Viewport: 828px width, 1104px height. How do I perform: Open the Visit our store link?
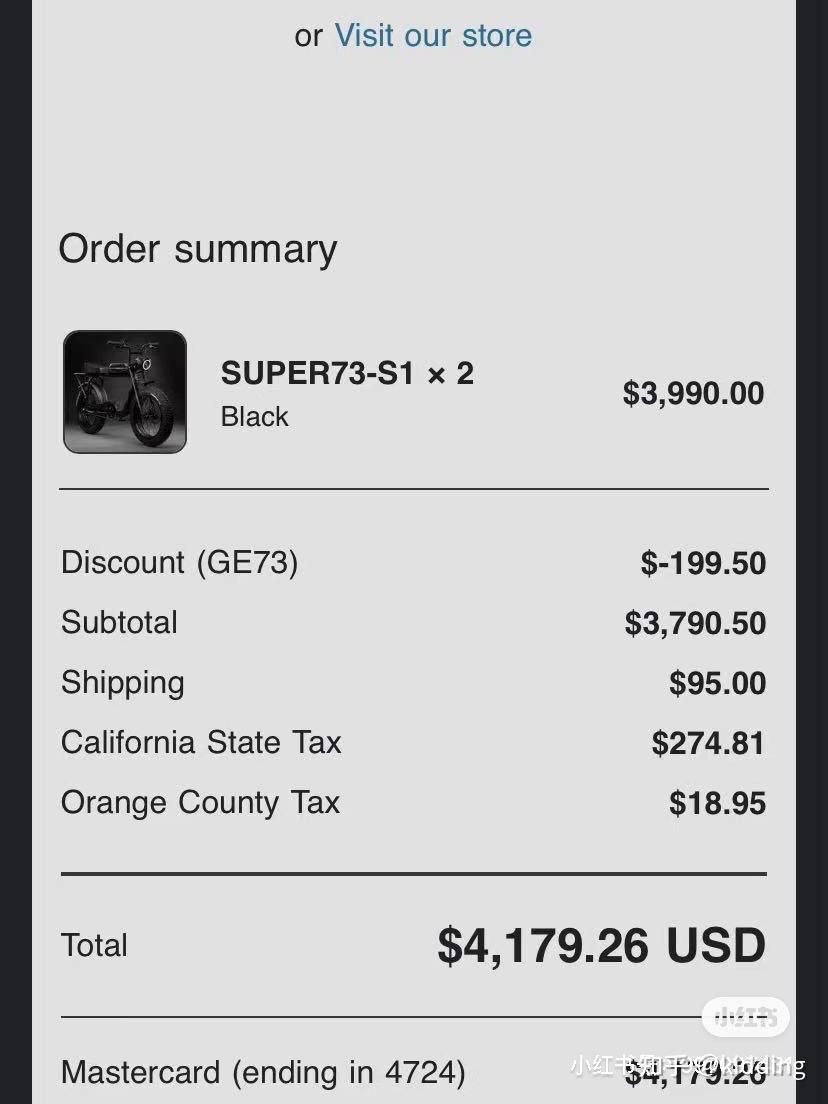click(x=433, y=36)
